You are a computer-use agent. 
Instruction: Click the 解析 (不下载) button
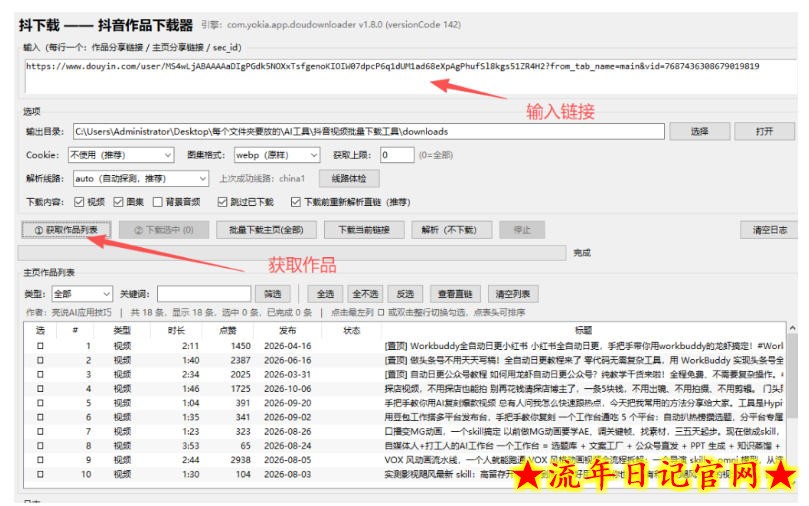click(451, 230)
